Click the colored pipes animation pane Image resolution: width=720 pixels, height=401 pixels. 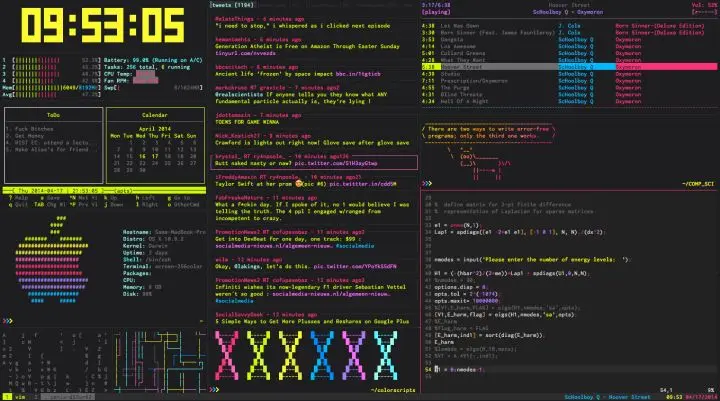(x=159, y=361)
